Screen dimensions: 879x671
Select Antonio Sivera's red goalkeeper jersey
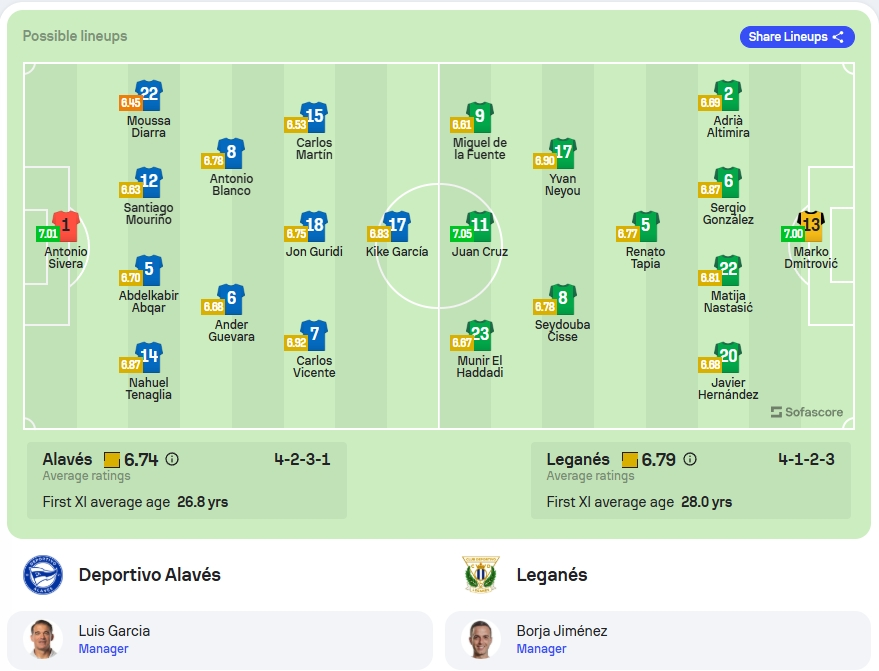[x=66, y=226]
